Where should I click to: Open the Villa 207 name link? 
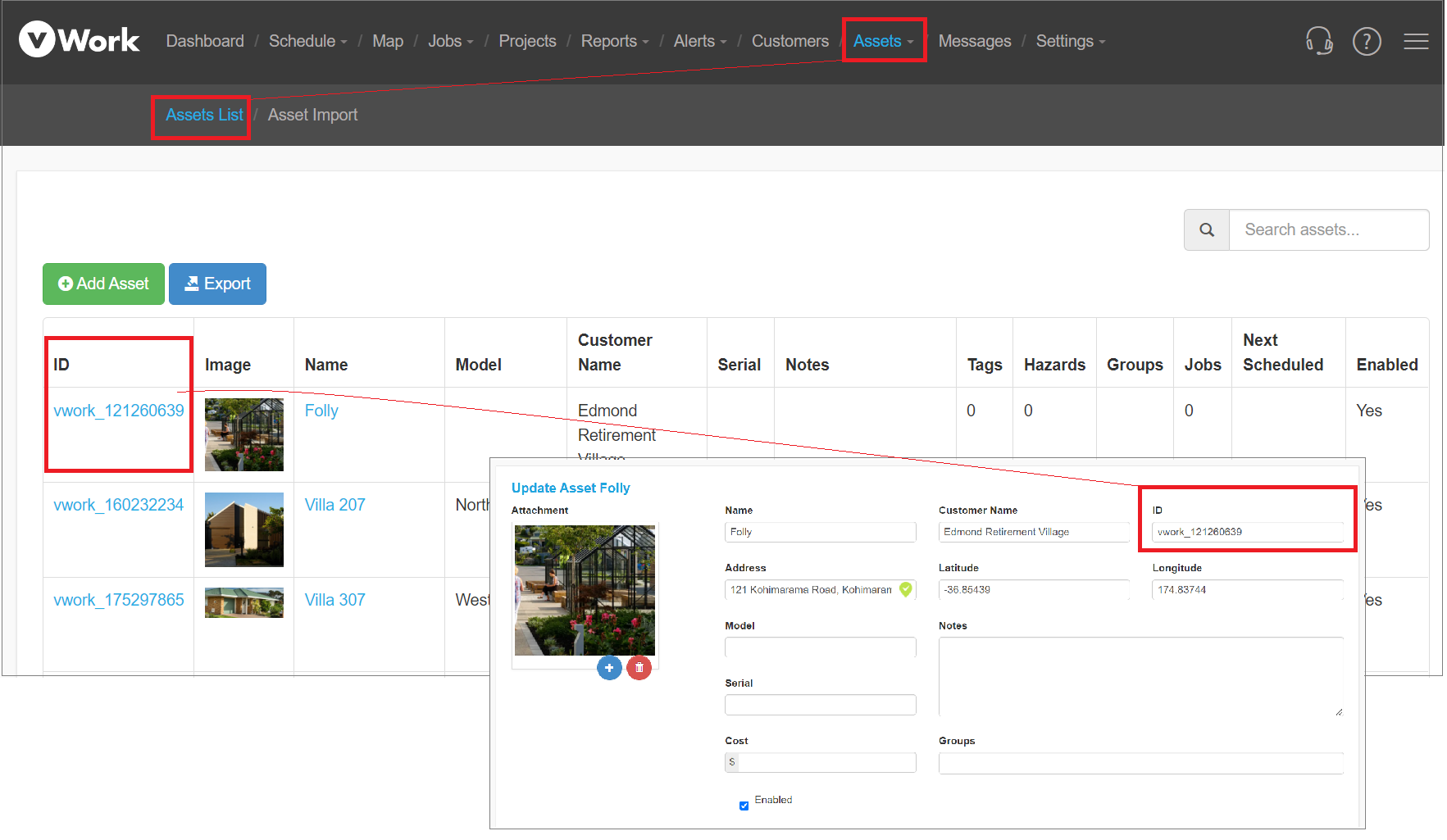(334, 505)
